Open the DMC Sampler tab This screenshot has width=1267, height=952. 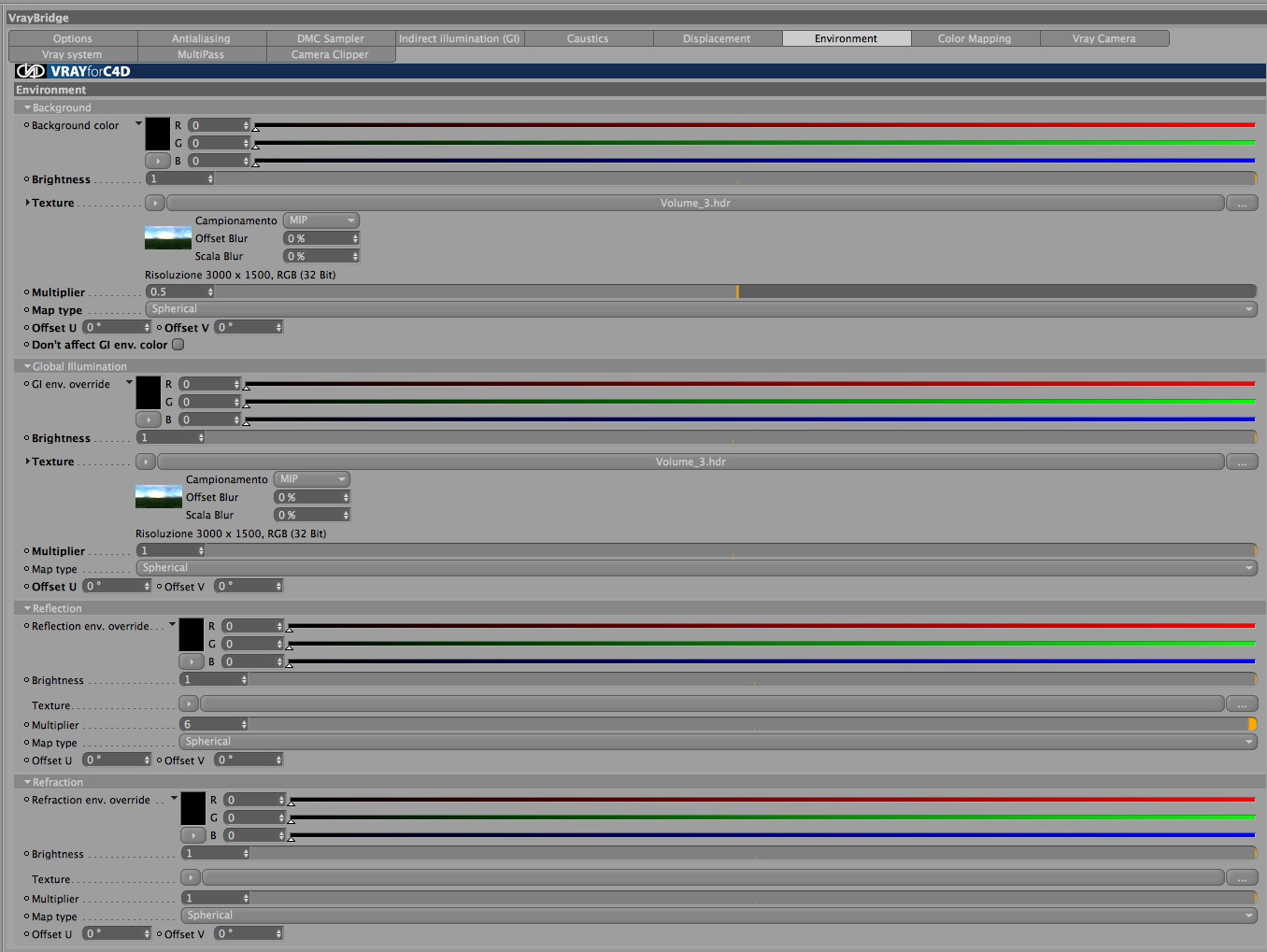331,38
